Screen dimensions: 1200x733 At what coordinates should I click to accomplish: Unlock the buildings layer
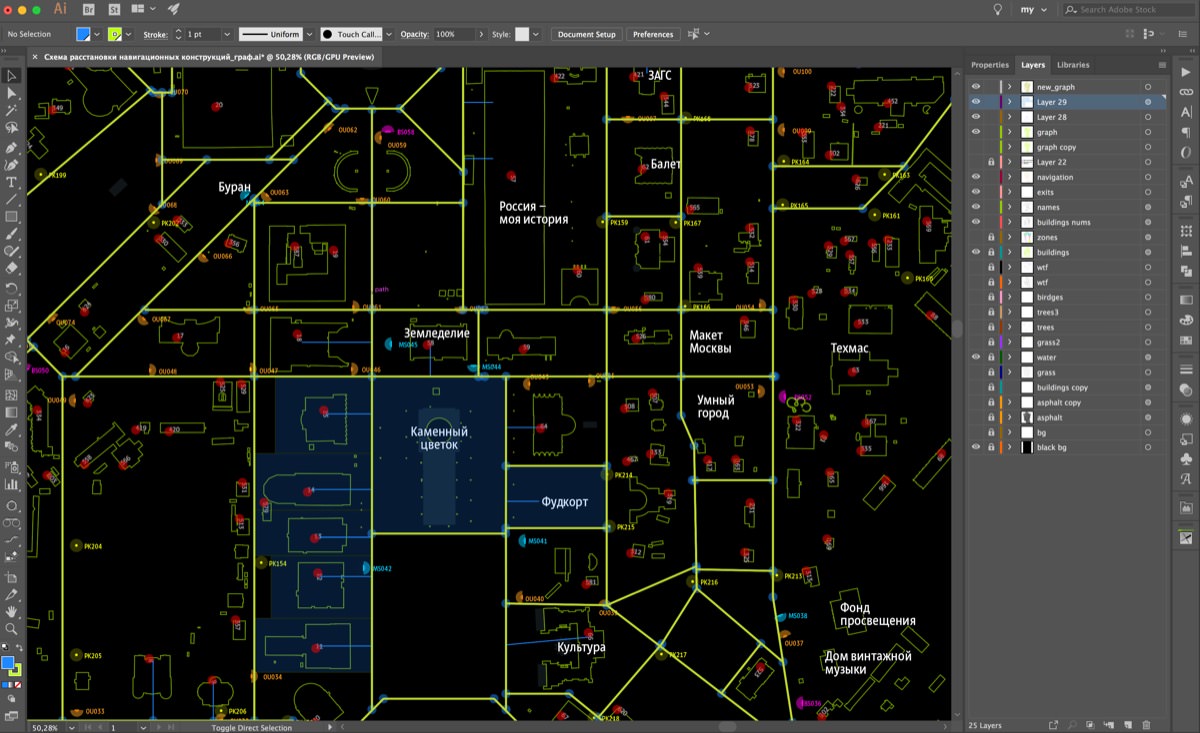coord(992,252)
